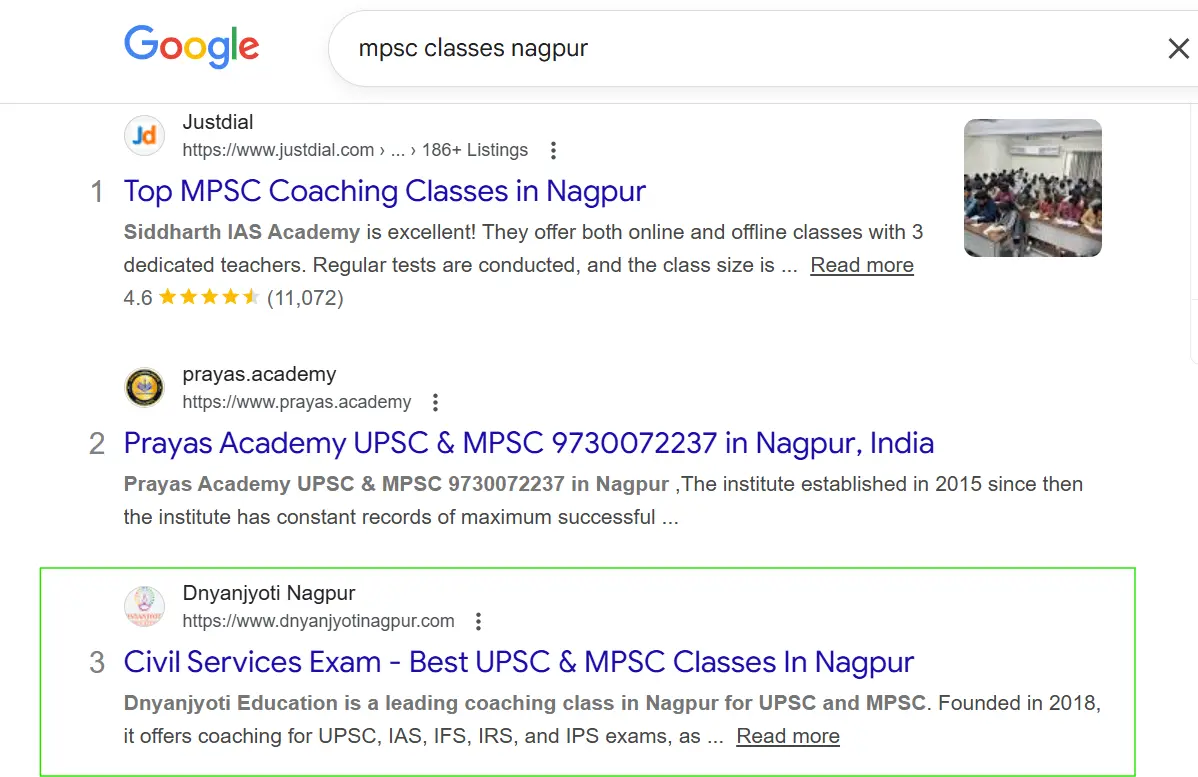Click the https://www.prayas.academy URL text
This screenshot has width=1198, height=777.
pos(296,402)
